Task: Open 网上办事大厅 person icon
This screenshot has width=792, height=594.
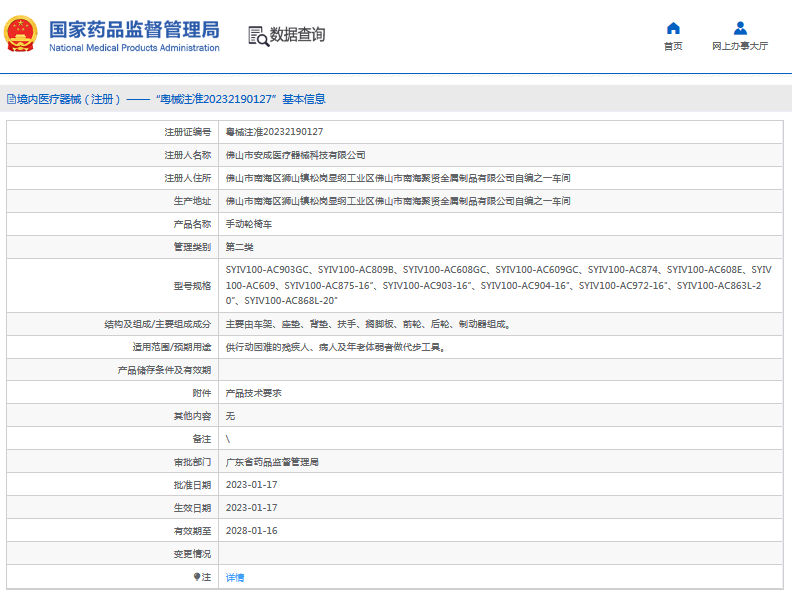Action: tap(740, 28)
